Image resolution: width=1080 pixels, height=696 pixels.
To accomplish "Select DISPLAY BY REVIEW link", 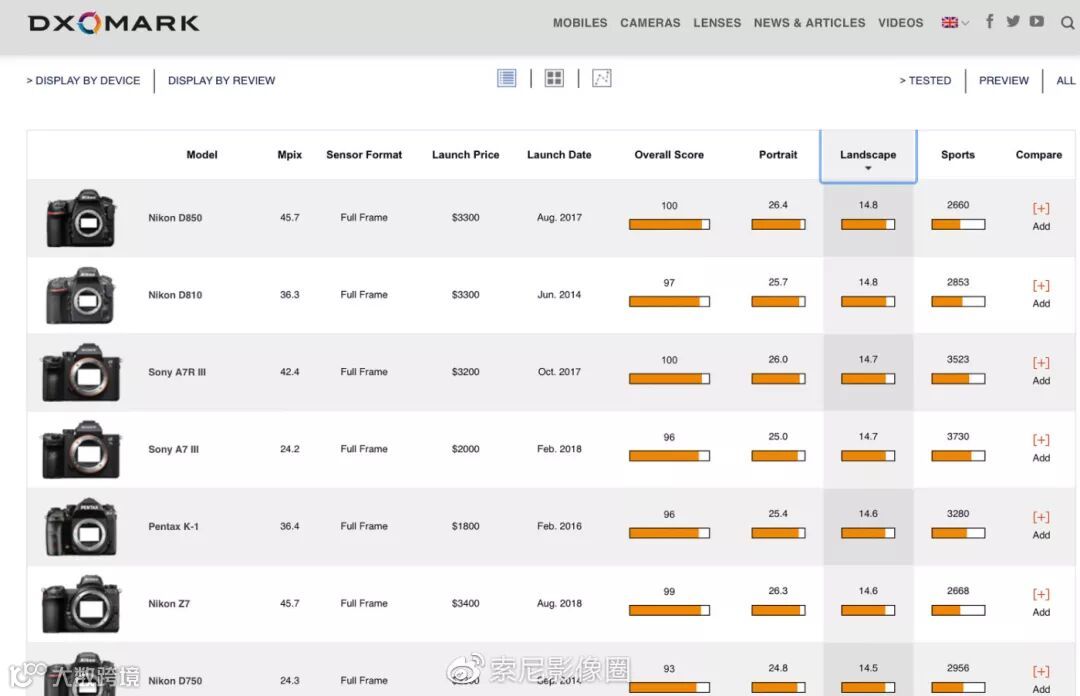I will [221, 81].
